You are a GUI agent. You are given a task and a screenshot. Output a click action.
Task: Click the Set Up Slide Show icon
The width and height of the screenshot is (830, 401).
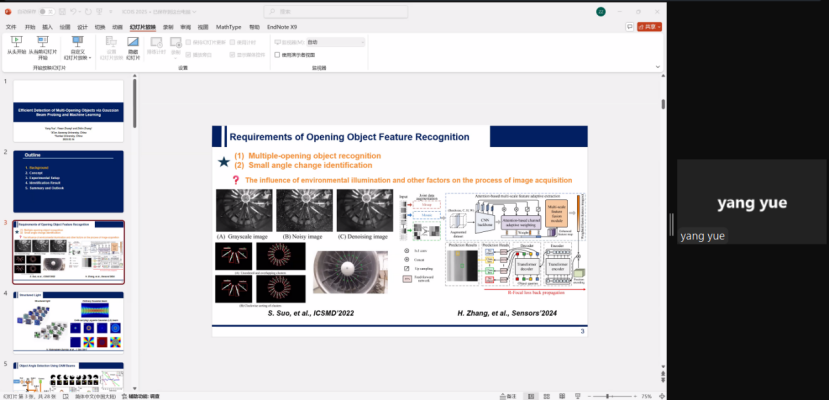[111, 42]
